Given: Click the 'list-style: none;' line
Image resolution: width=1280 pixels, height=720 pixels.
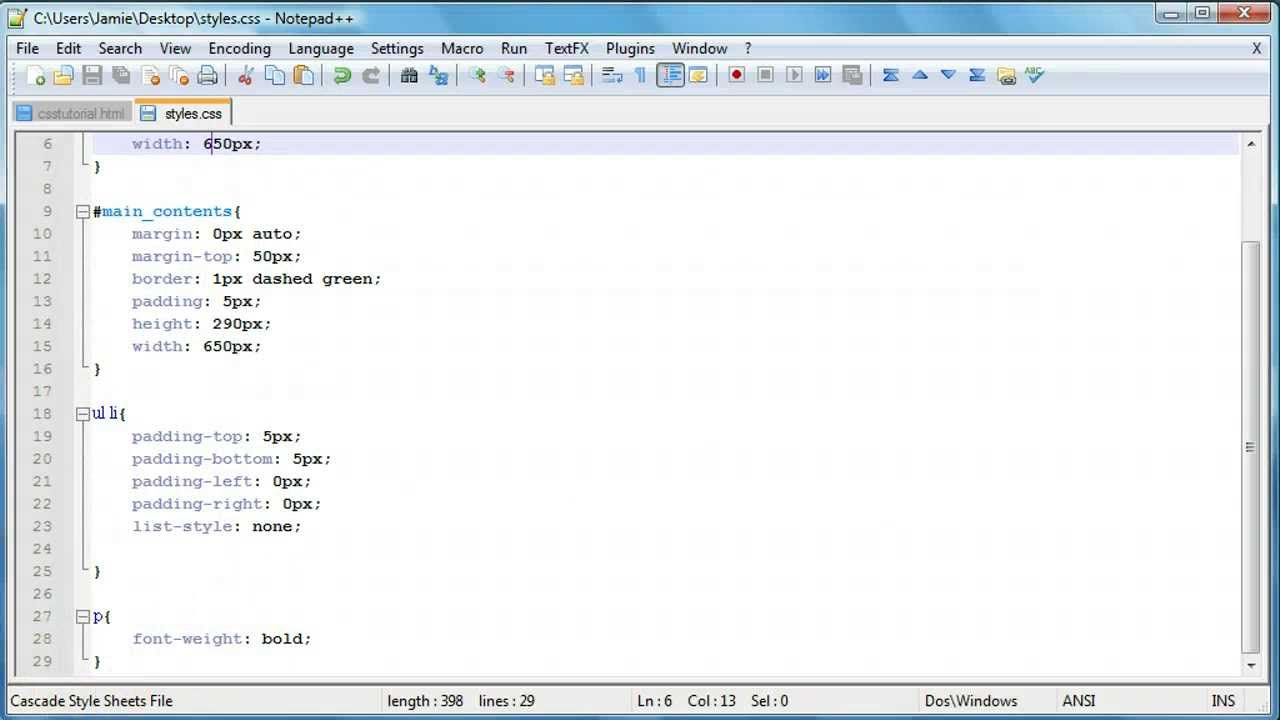Looking at the screenshot, I should point(216,526).
